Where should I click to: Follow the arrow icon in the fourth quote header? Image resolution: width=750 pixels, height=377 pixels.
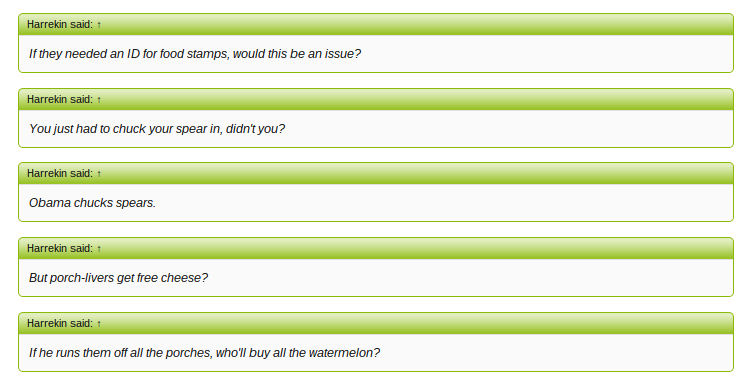99,249
